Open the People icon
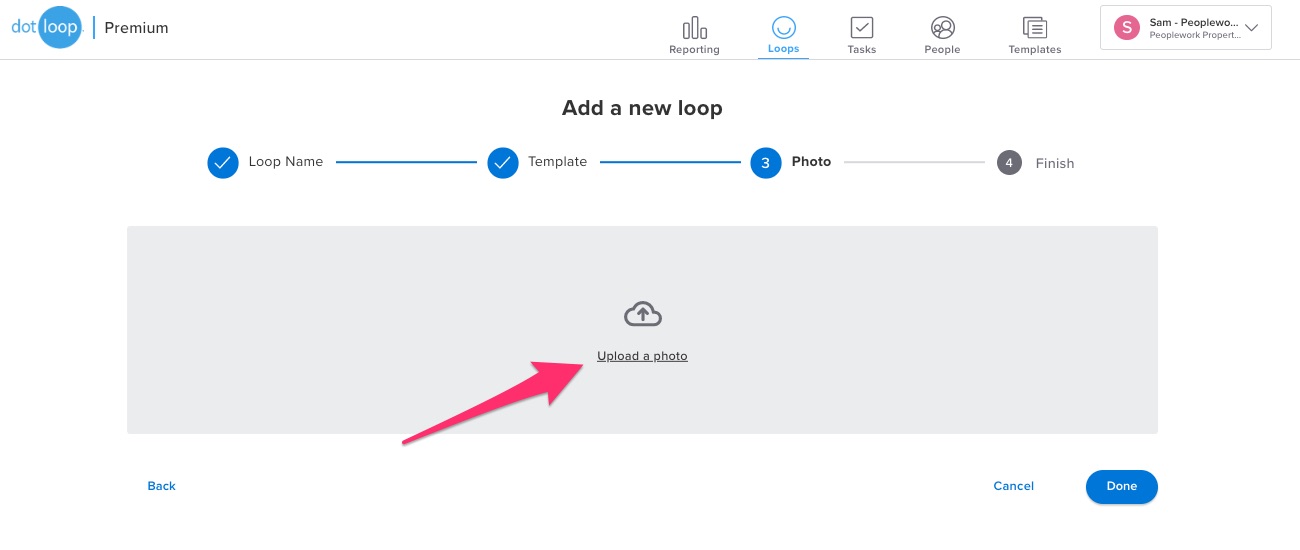 point(942,27)
